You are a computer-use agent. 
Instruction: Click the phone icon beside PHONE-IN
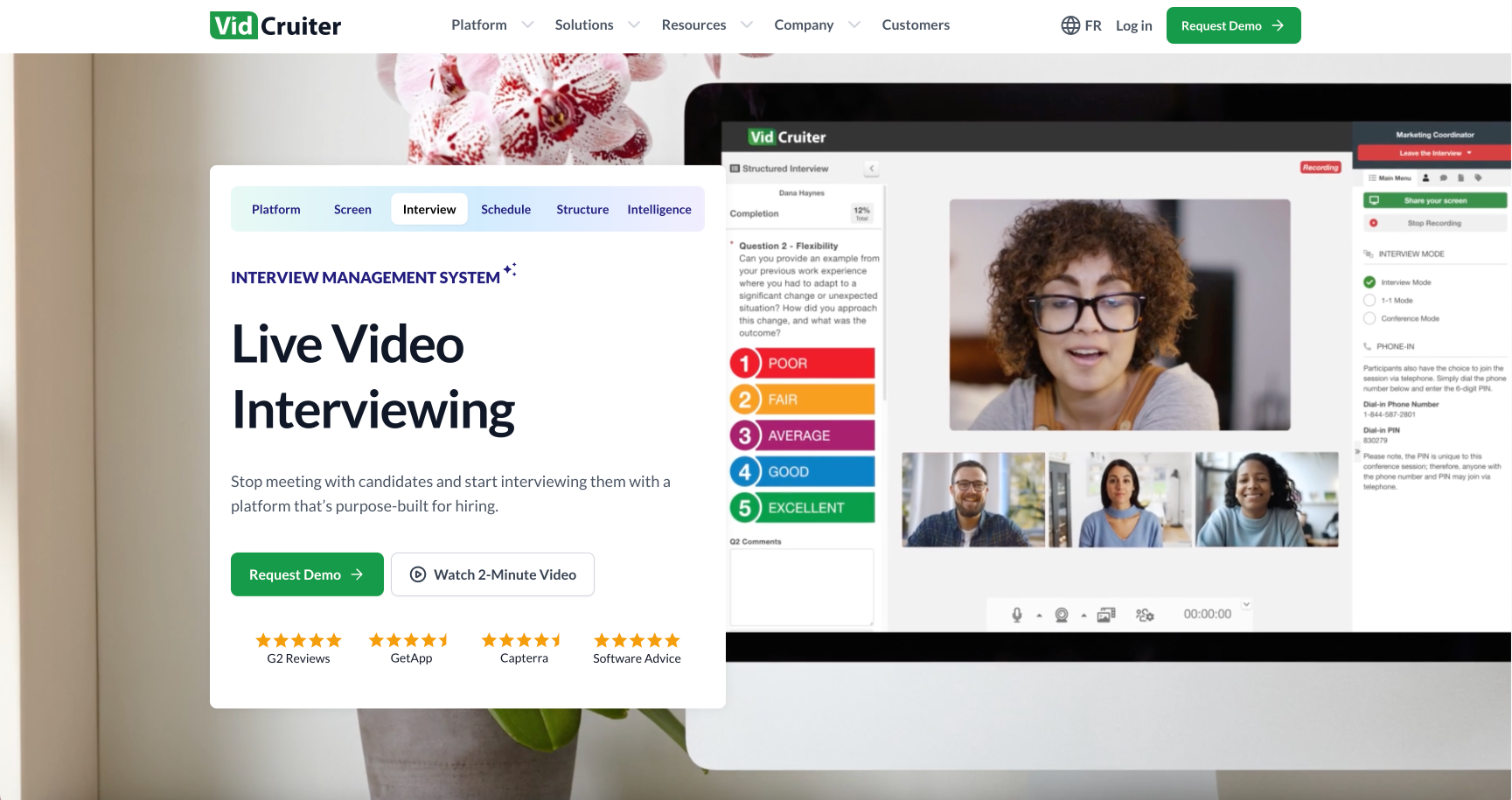[1368, 346]
